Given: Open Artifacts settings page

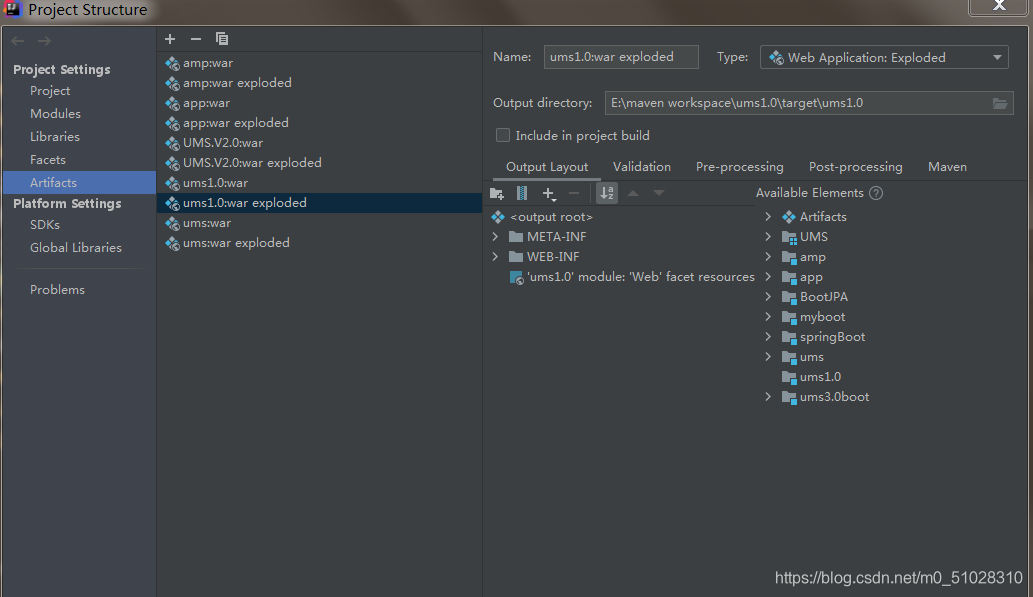Looking at the screenshot, I should pyautogui.click(x=79, y=183).
